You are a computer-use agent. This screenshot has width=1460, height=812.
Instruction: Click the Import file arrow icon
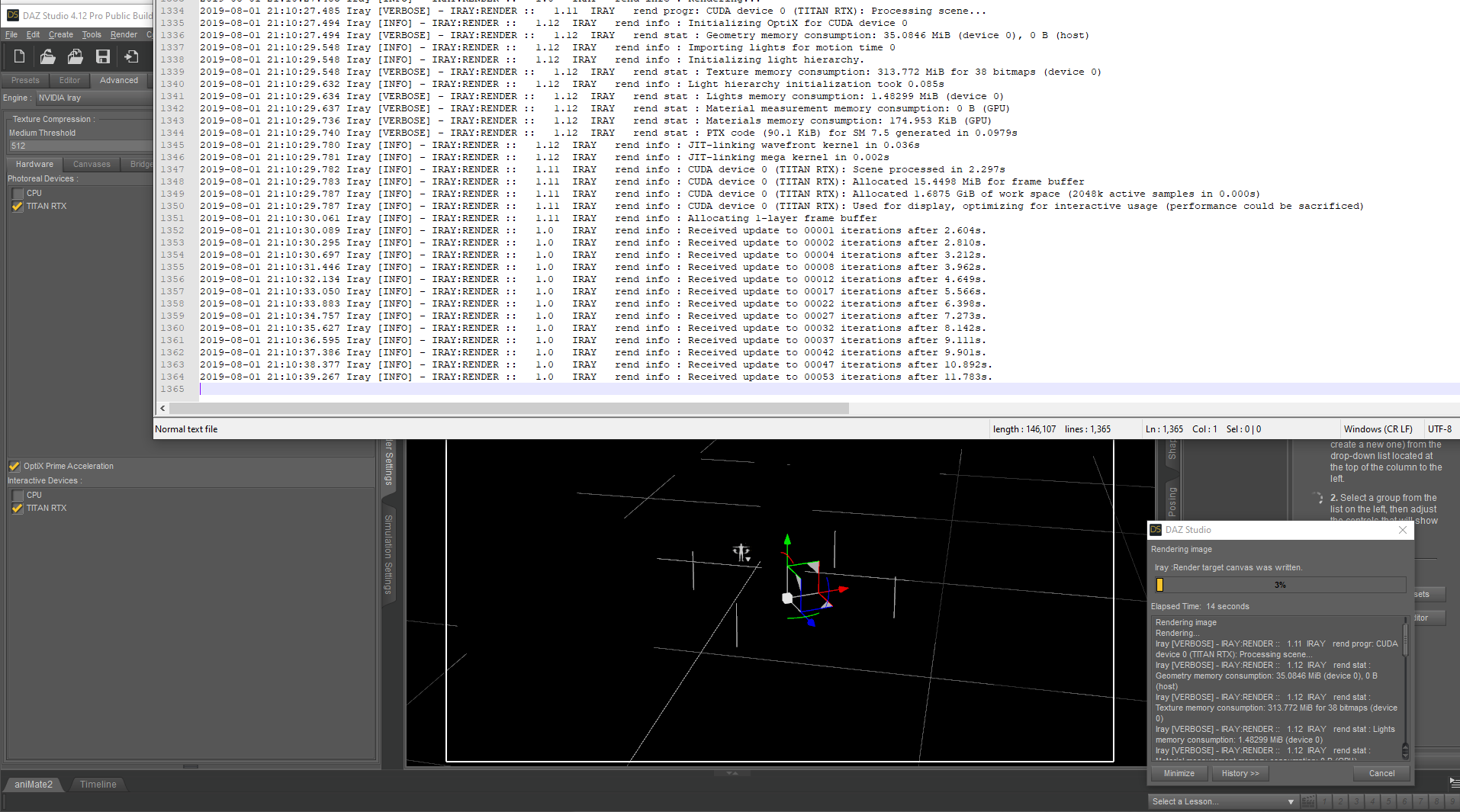pos(131,56)
